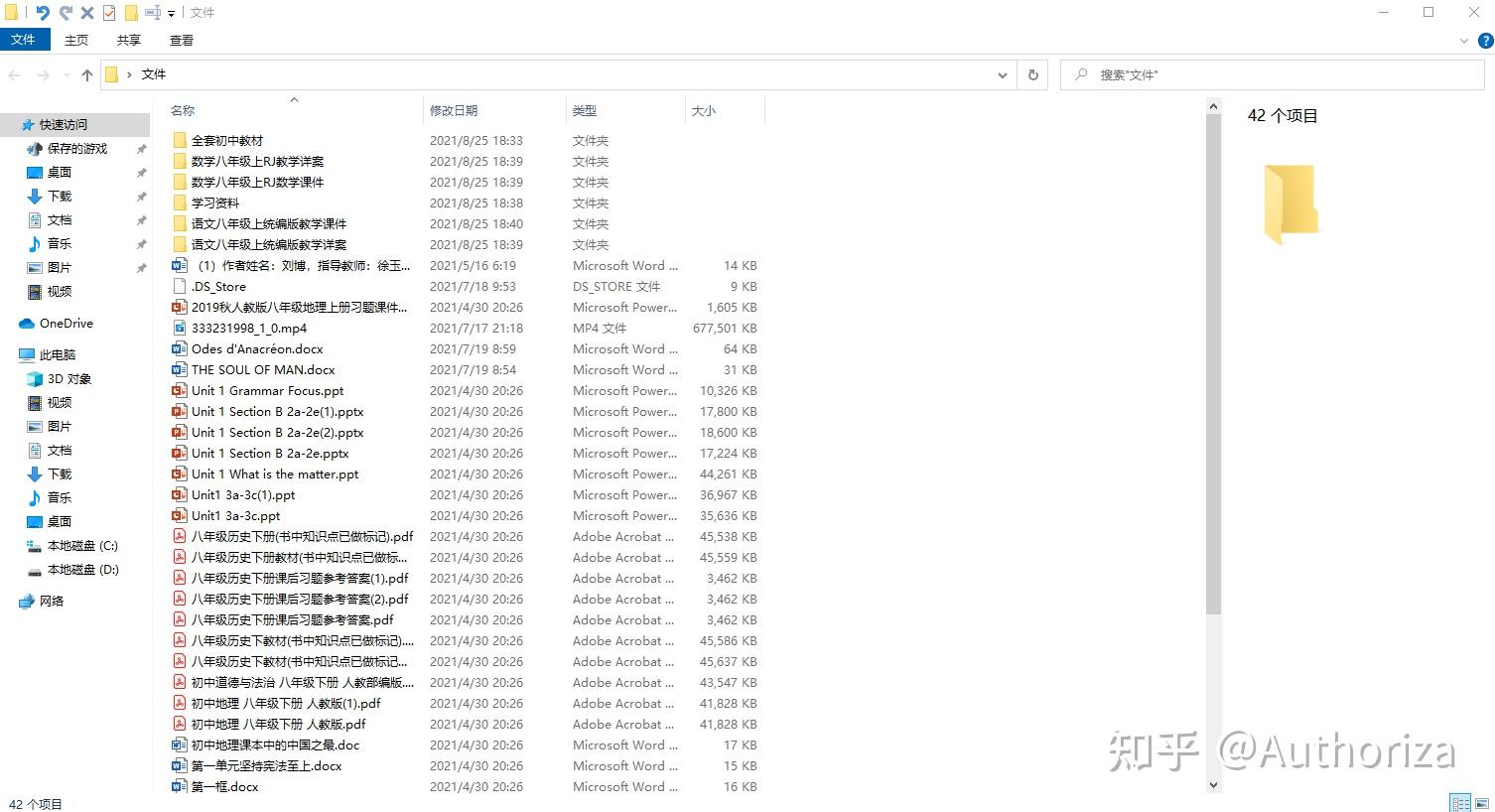Open pinned 下载 under Quick access
1495x812 pixels.
pyautogui.click(x=60, y=196)
